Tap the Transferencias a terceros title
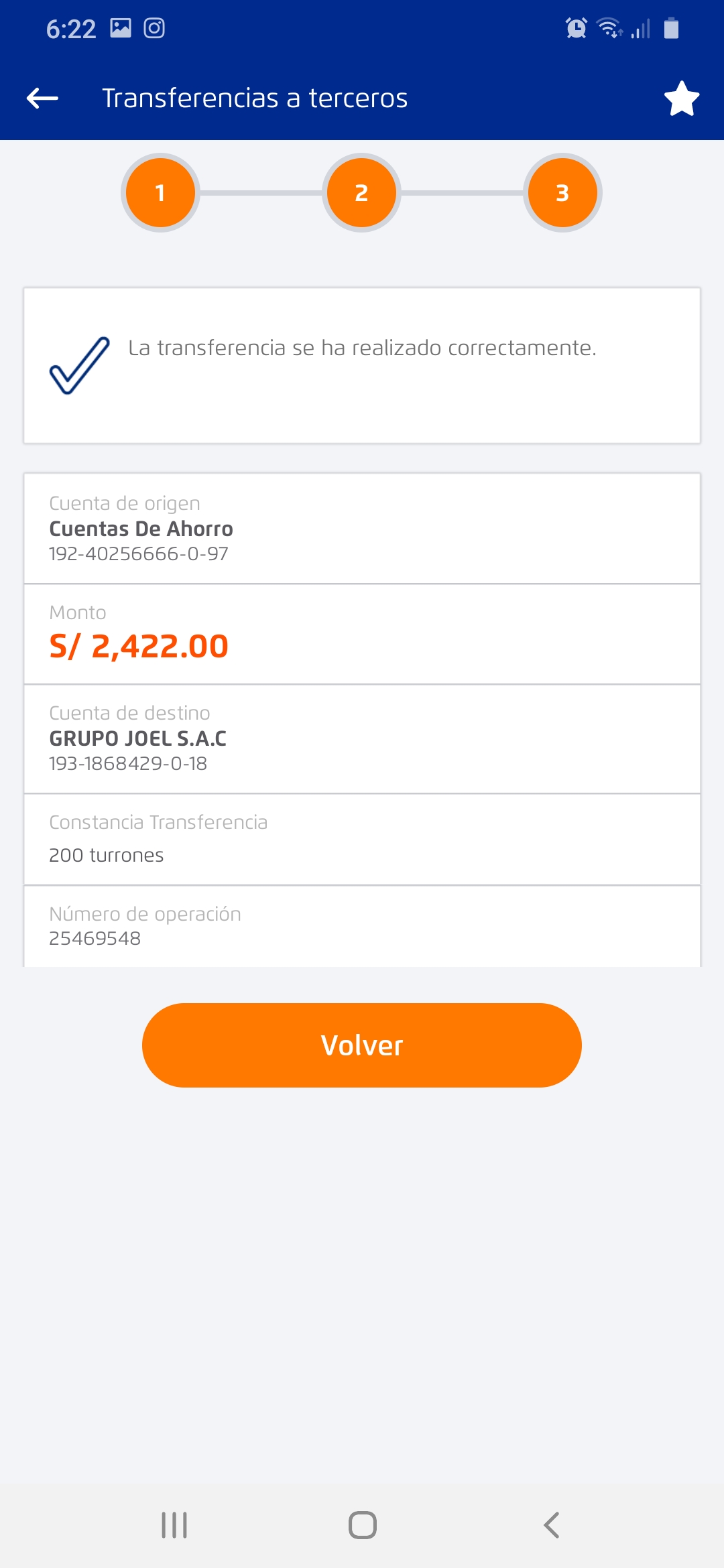Screen dimensions: 724x1568 point(255,99)
